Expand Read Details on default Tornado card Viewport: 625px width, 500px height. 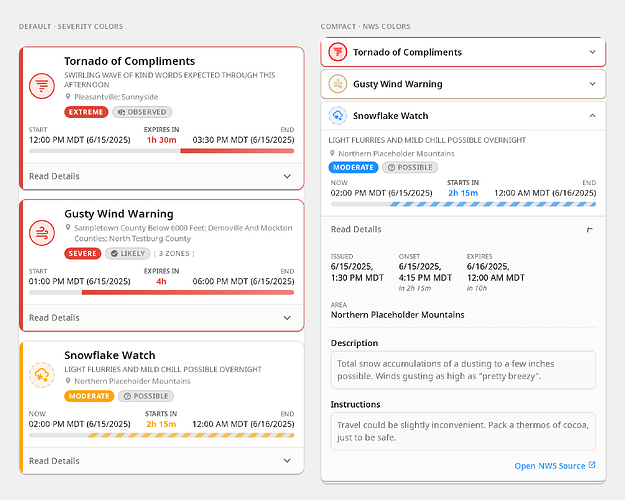tap(162, 176)
